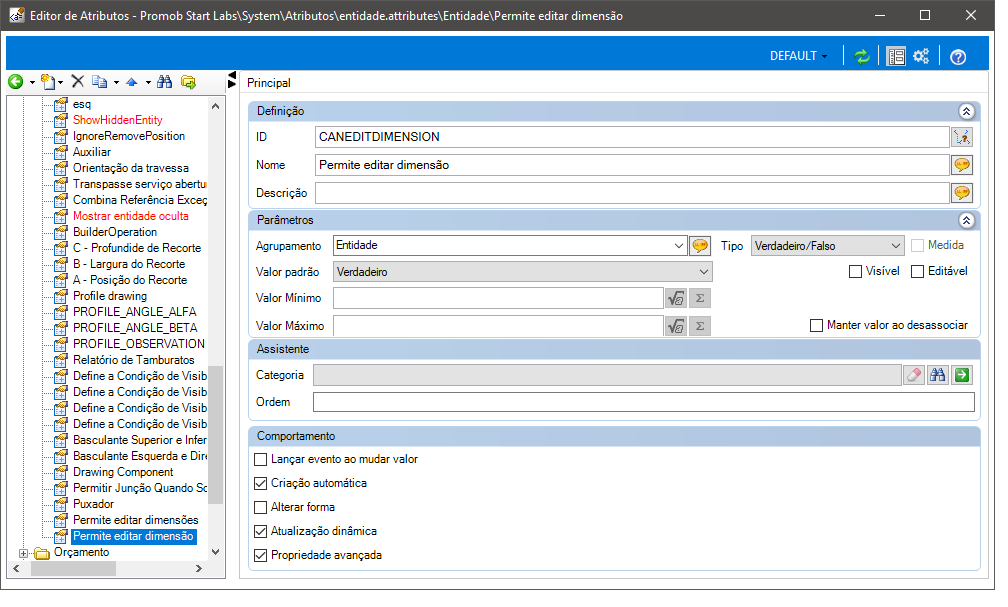
Task: Click the blue move up arrow icon
Action: click(x=132, y=82)
